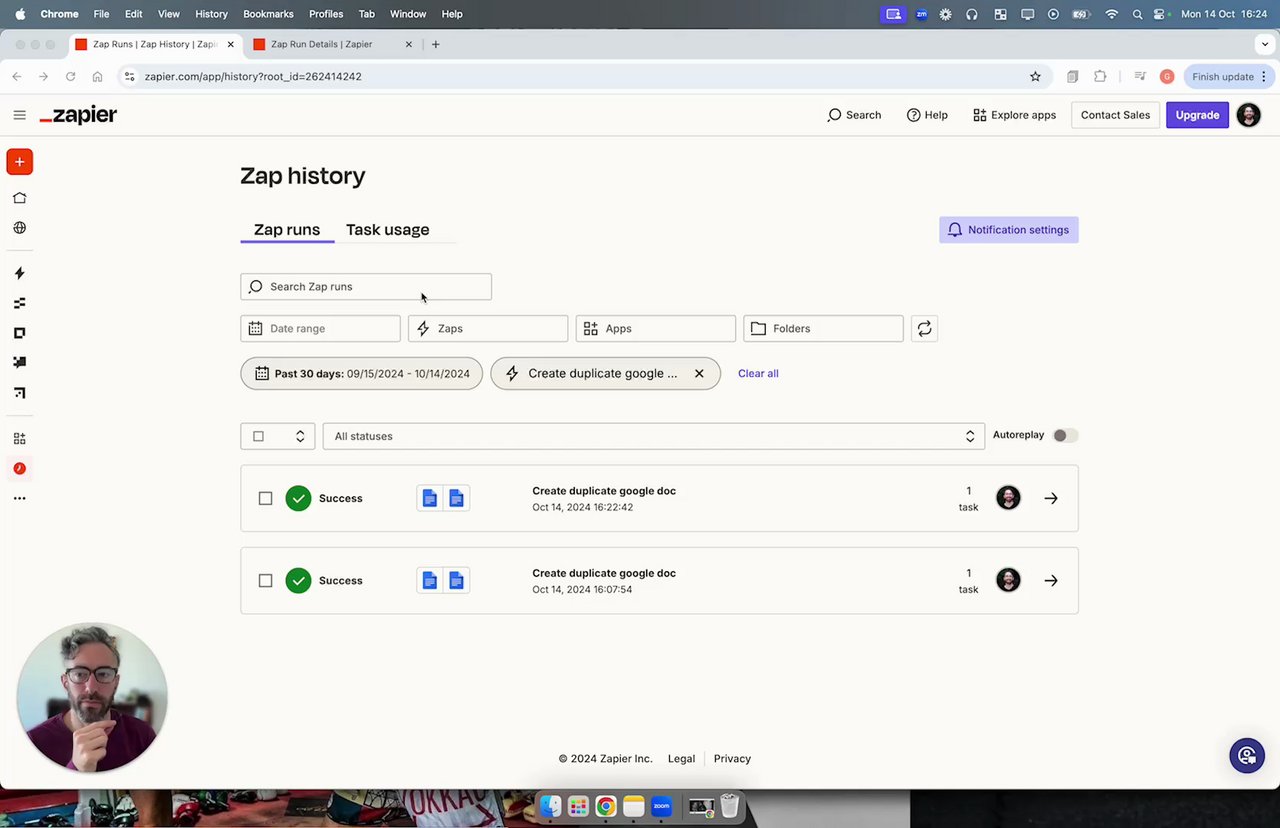
Task: Click the Search Zap runs field
Action: [x=366, y=286]
